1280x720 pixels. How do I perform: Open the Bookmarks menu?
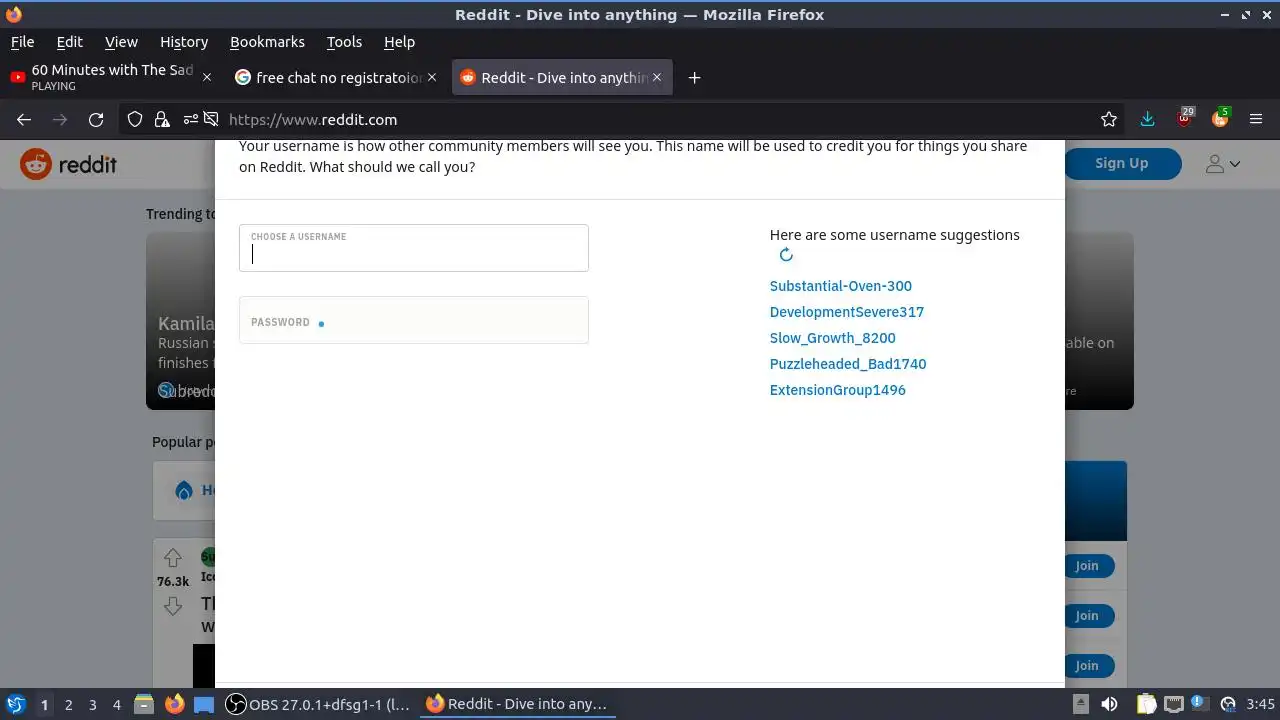267,42
